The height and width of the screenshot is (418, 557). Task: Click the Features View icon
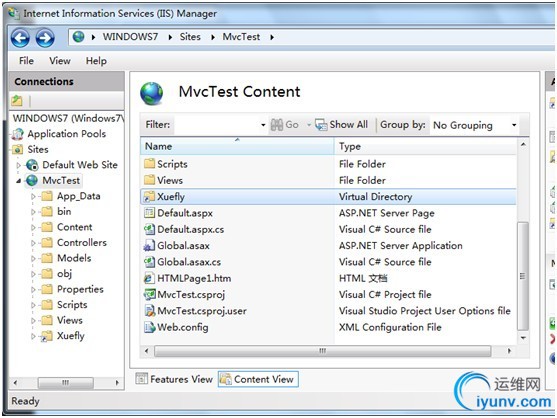tap(142, 379)
